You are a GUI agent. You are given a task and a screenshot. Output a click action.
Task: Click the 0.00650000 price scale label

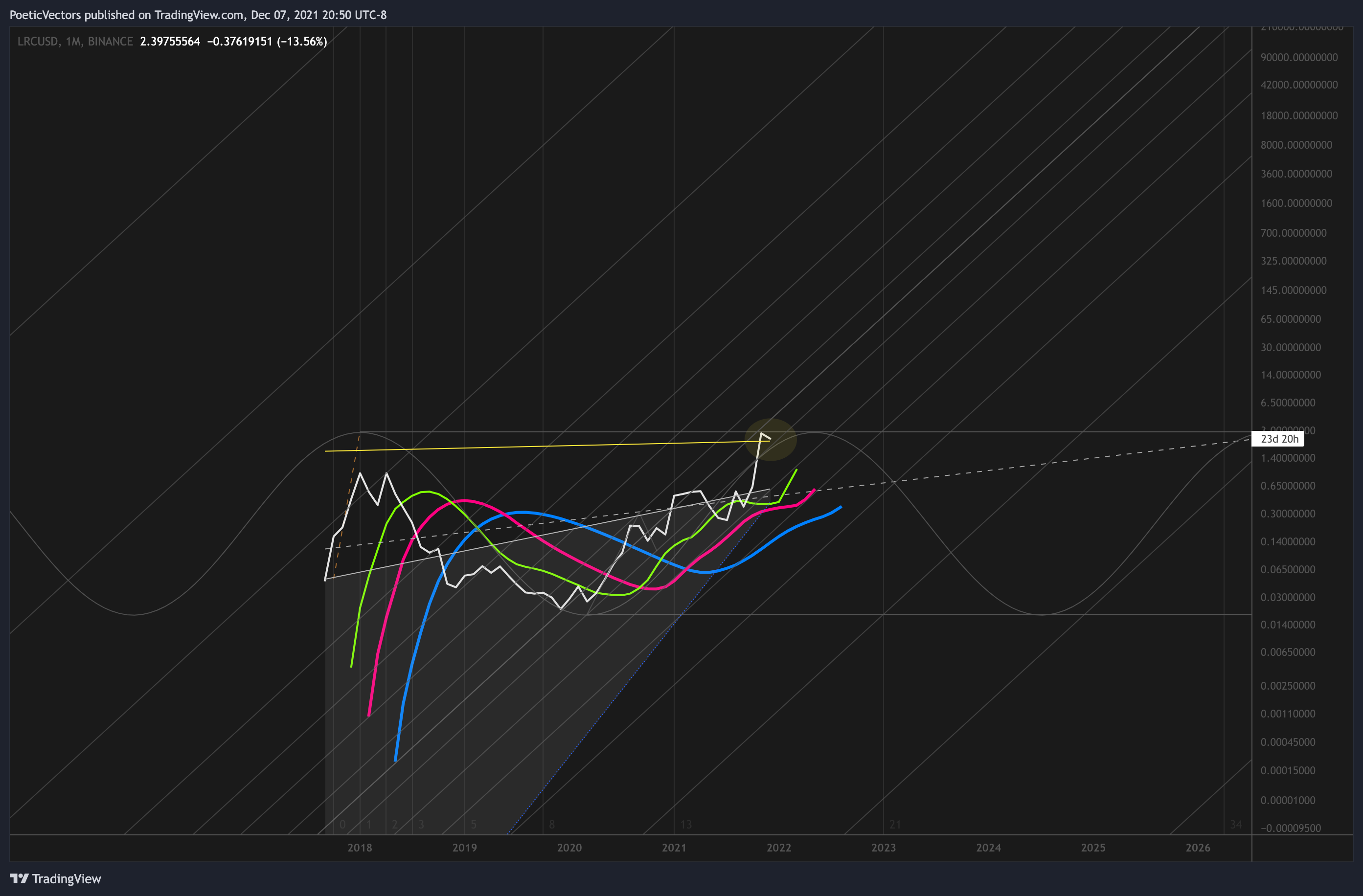pyautogui.click(x=1287, y=652)
